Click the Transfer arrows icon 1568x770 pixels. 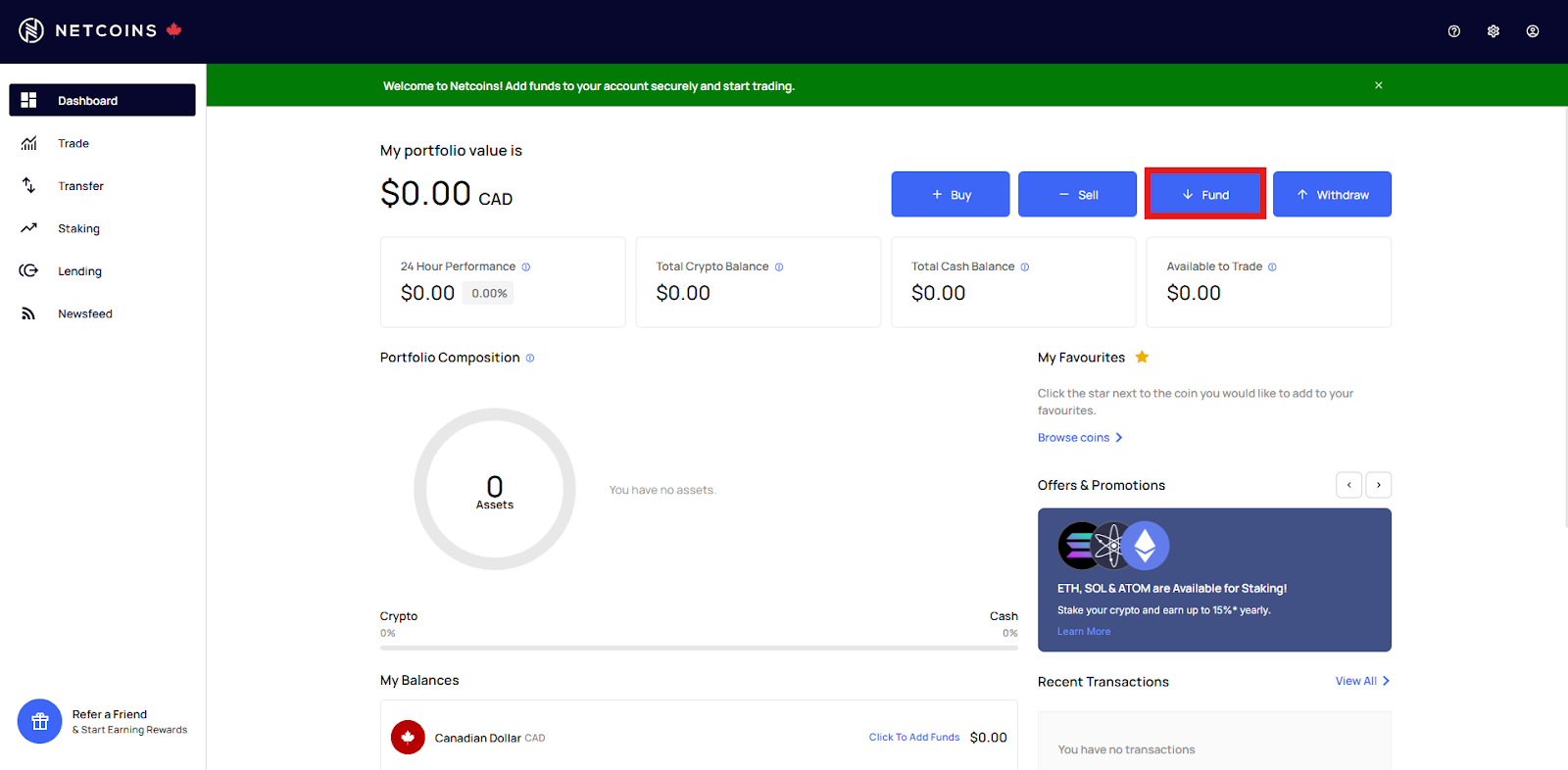pyautogui.click(x=28, y=185)
